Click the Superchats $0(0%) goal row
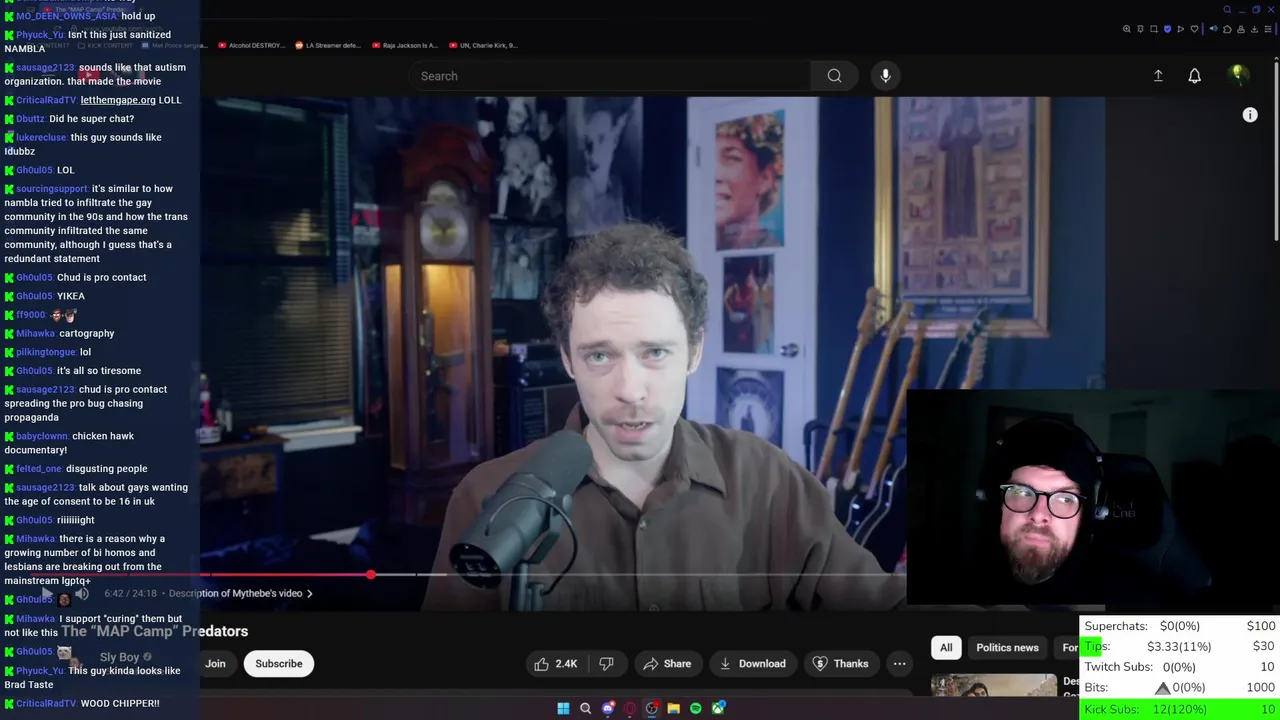The image size is (1280, 720). coord(1180,626)
